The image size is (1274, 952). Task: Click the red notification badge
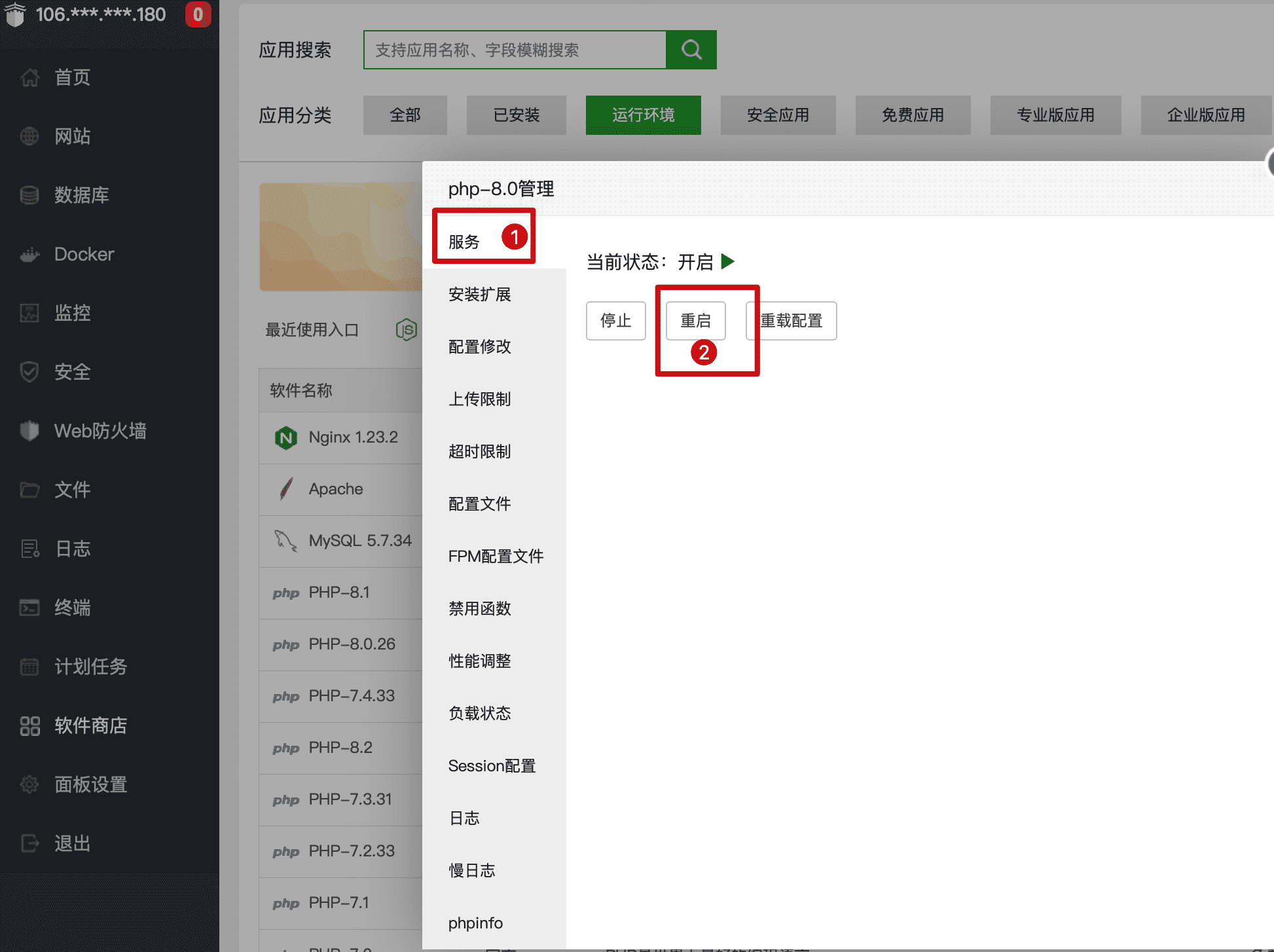[x=198, y=14]
